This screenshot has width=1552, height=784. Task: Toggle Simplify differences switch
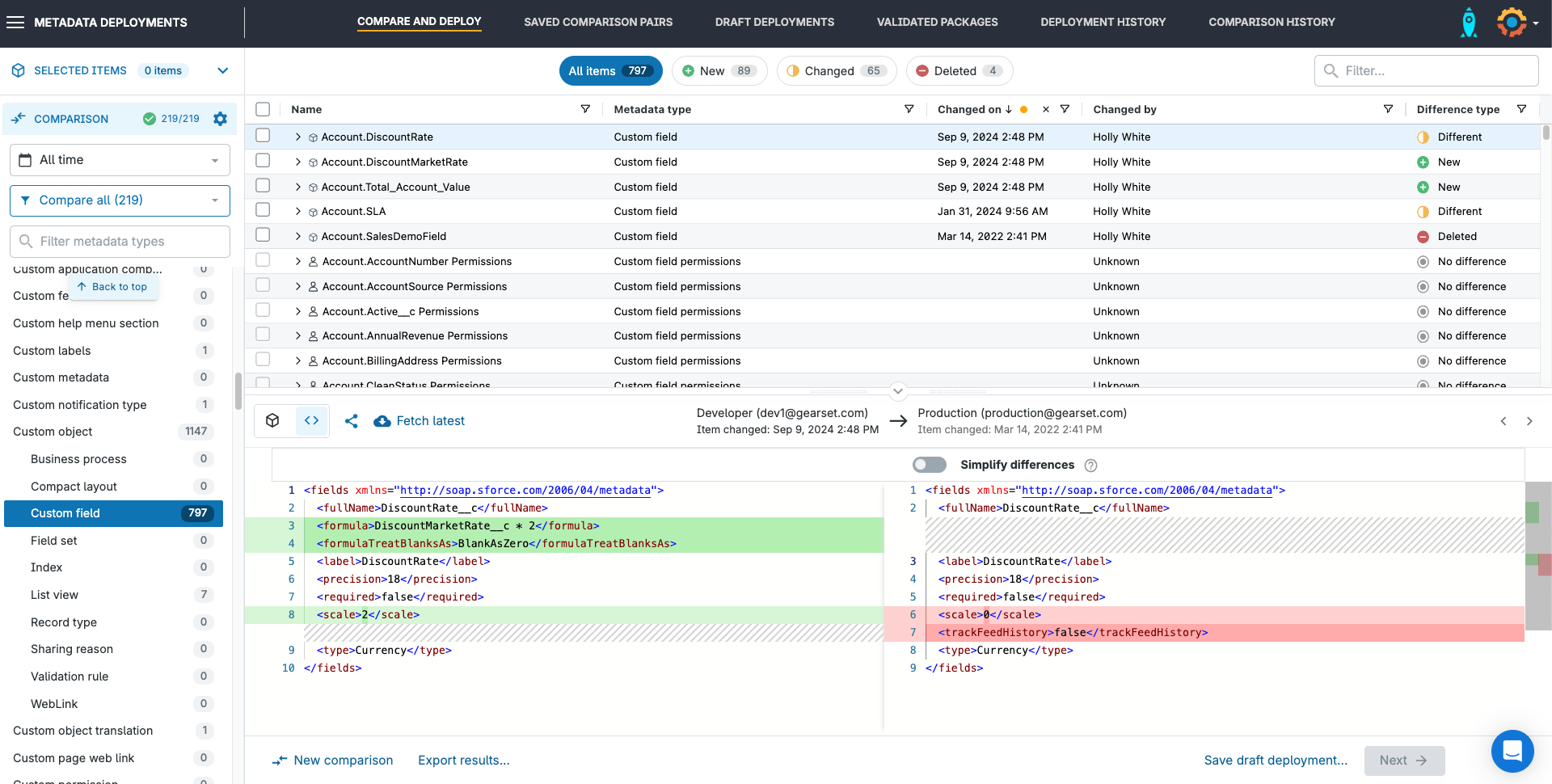[x=929, y=465]
